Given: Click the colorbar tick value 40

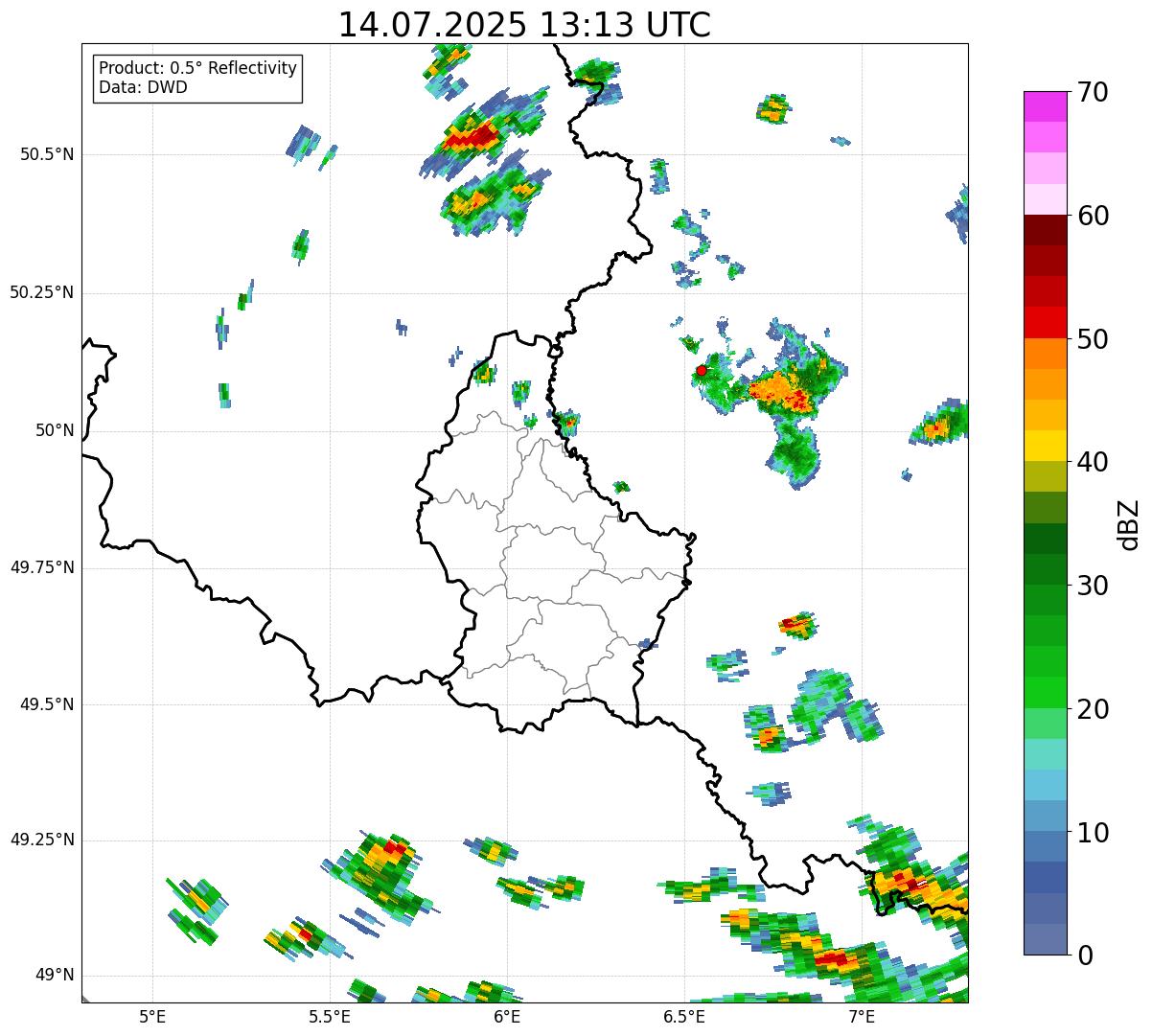Looking at the screenshot, I should [1093, 462].
